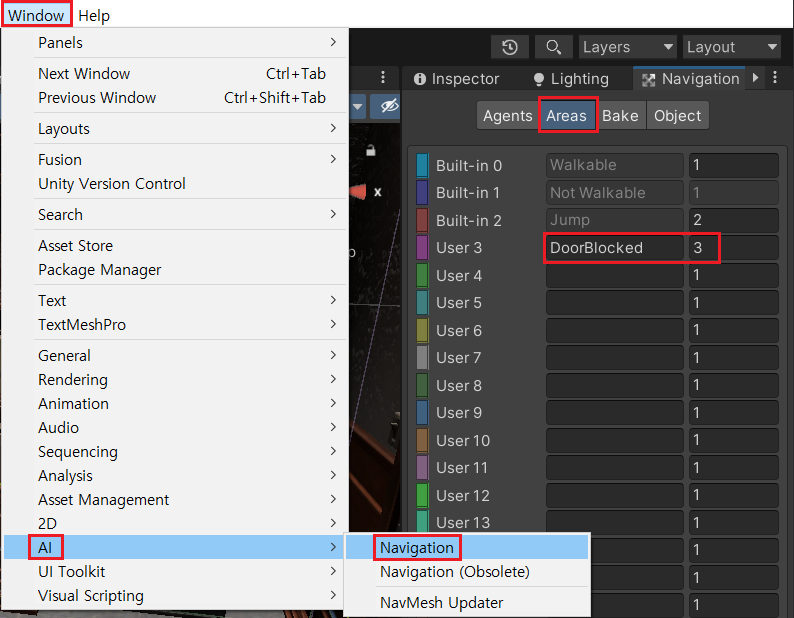Click the User 4 name field
This screenshot has height=618, width=794.
(615, 275)
